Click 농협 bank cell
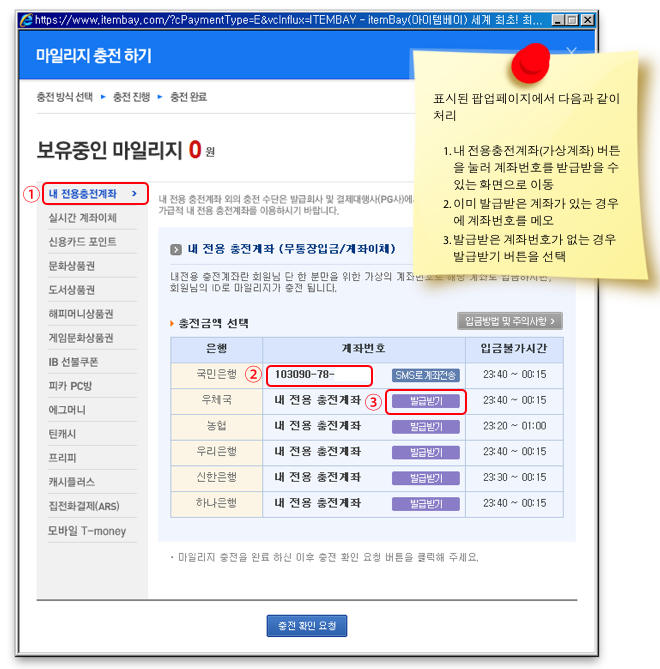 (216, 426)
